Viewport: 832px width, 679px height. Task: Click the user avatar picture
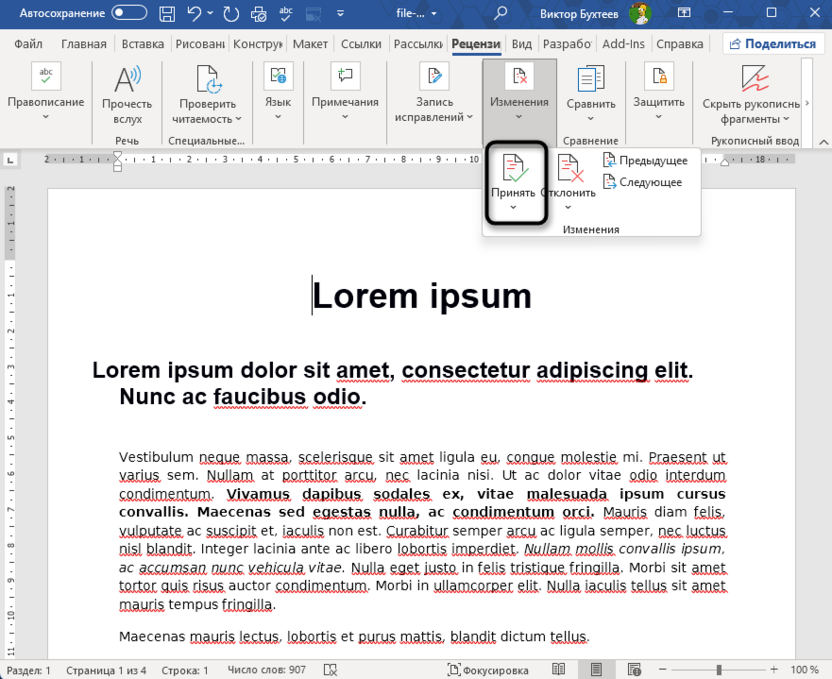640,13
